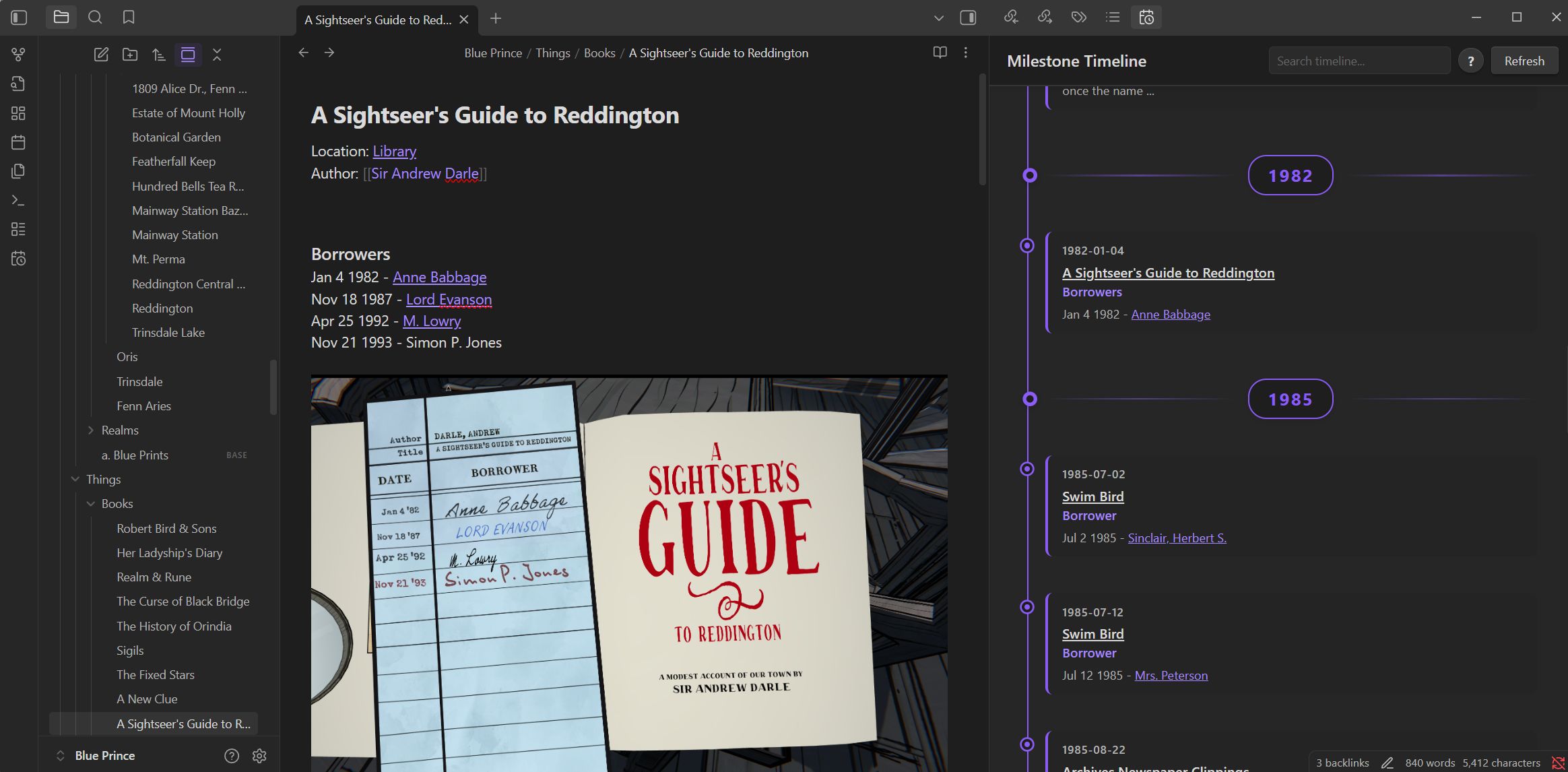
Task: Open the new tab plus button
Action: pos(496,19)
